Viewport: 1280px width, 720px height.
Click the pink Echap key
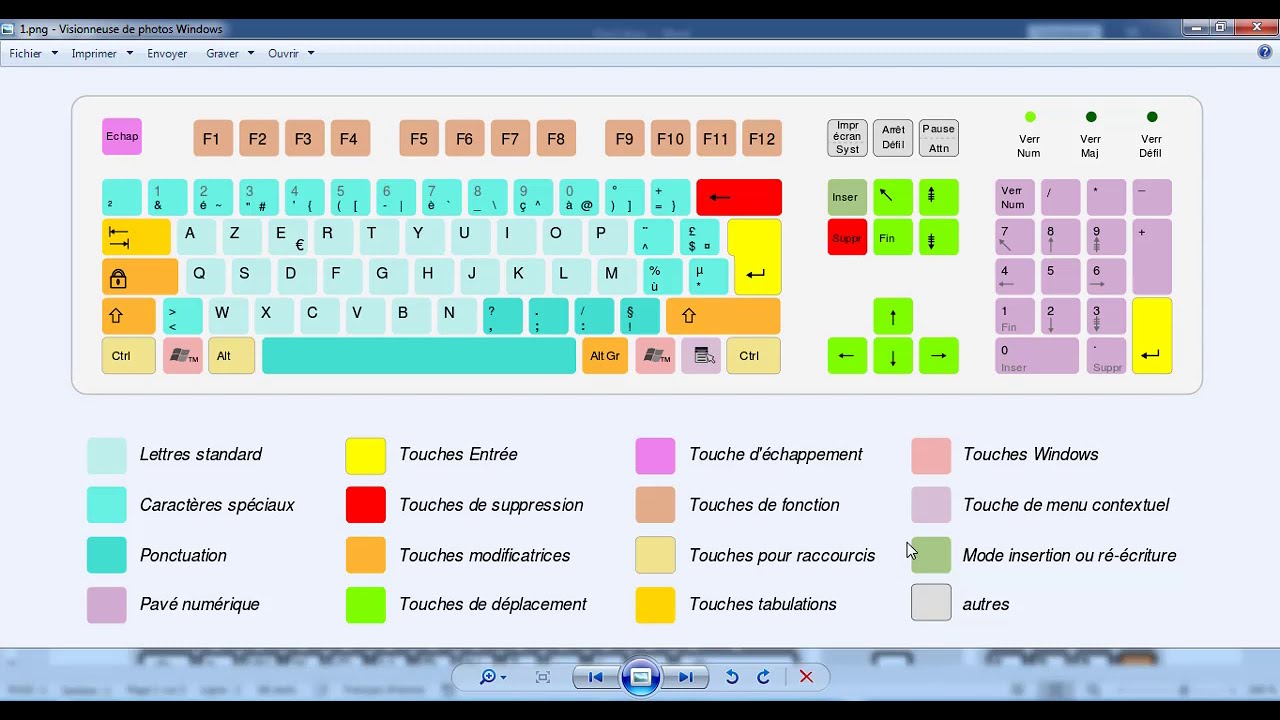tap(122, 137)
